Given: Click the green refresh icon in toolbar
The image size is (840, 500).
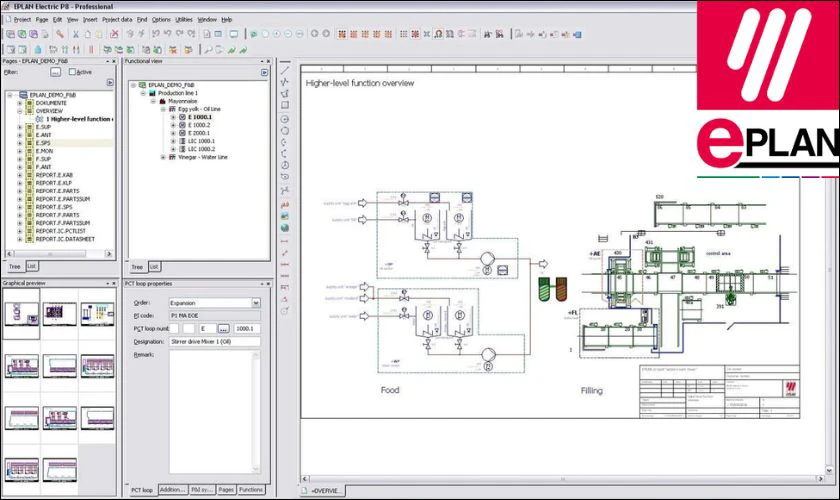Looking at the screenshot, I should coord(253,34).
